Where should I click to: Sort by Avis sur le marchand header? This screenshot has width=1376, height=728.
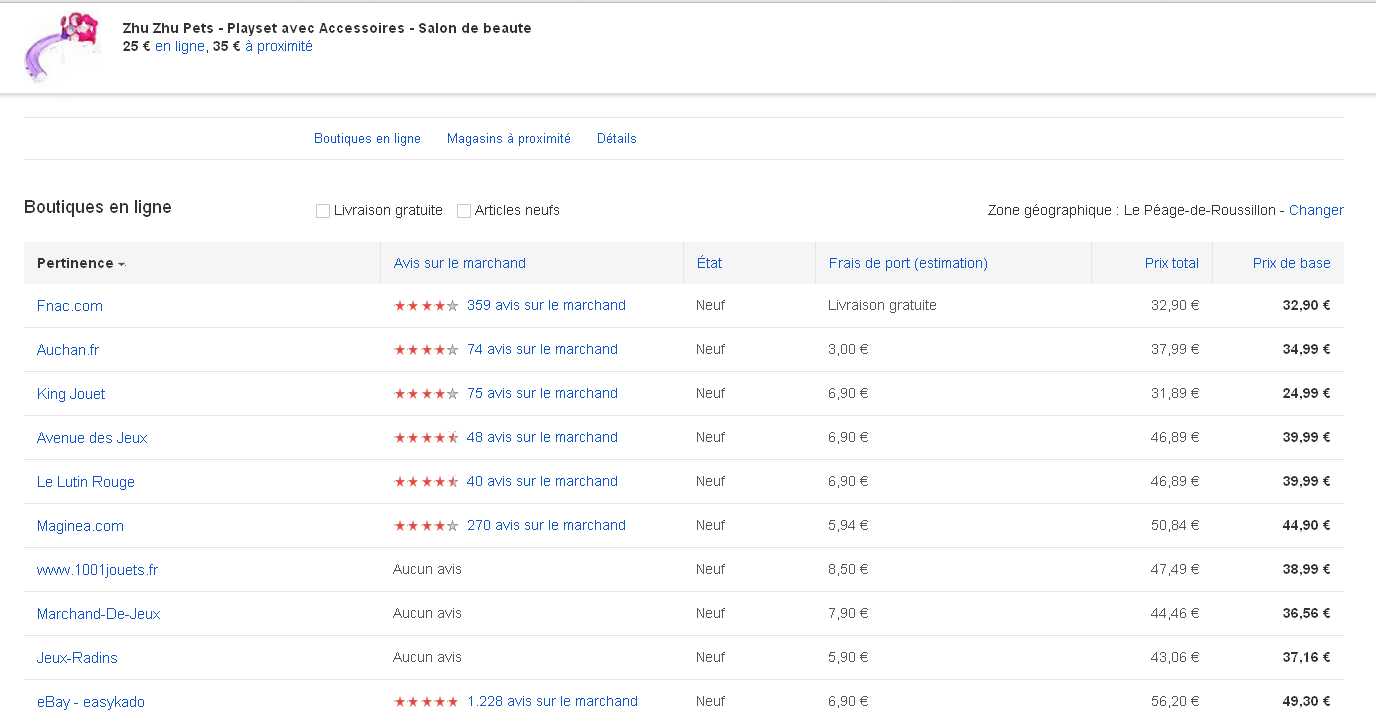(459, 264)
